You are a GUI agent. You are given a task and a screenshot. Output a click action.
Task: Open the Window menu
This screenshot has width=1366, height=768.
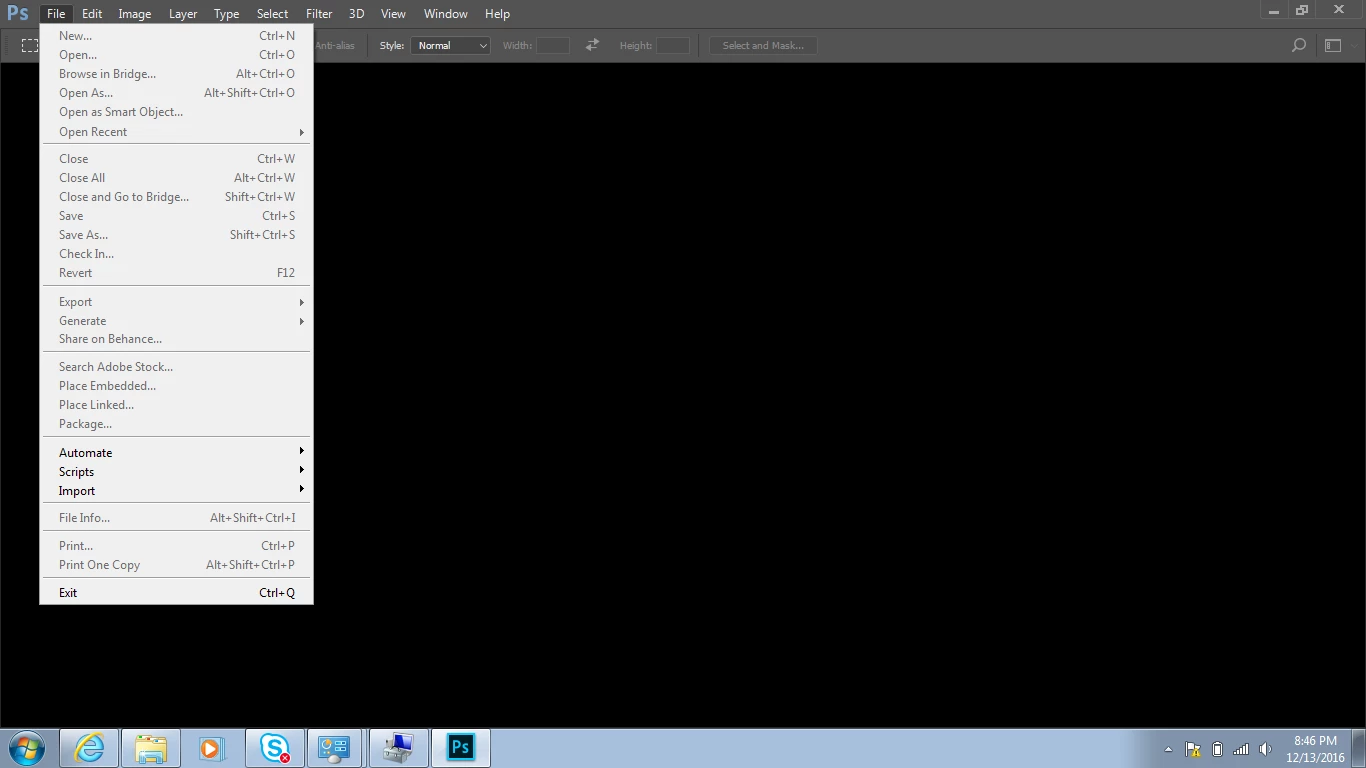[446, 14]
